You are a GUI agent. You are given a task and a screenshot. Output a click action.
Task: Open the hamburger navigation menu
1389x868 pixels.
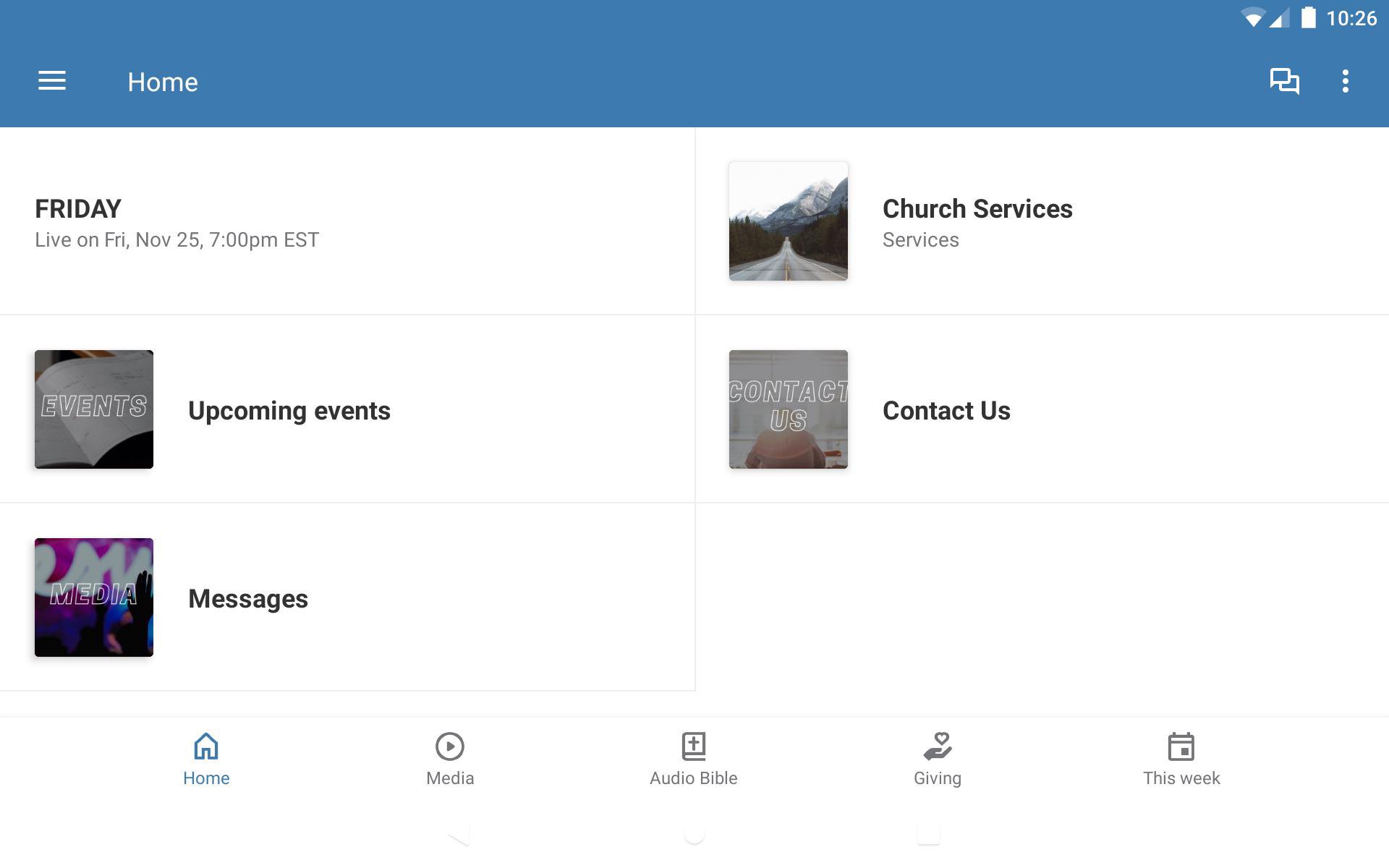pyautogui.click(x=52, y=81)
